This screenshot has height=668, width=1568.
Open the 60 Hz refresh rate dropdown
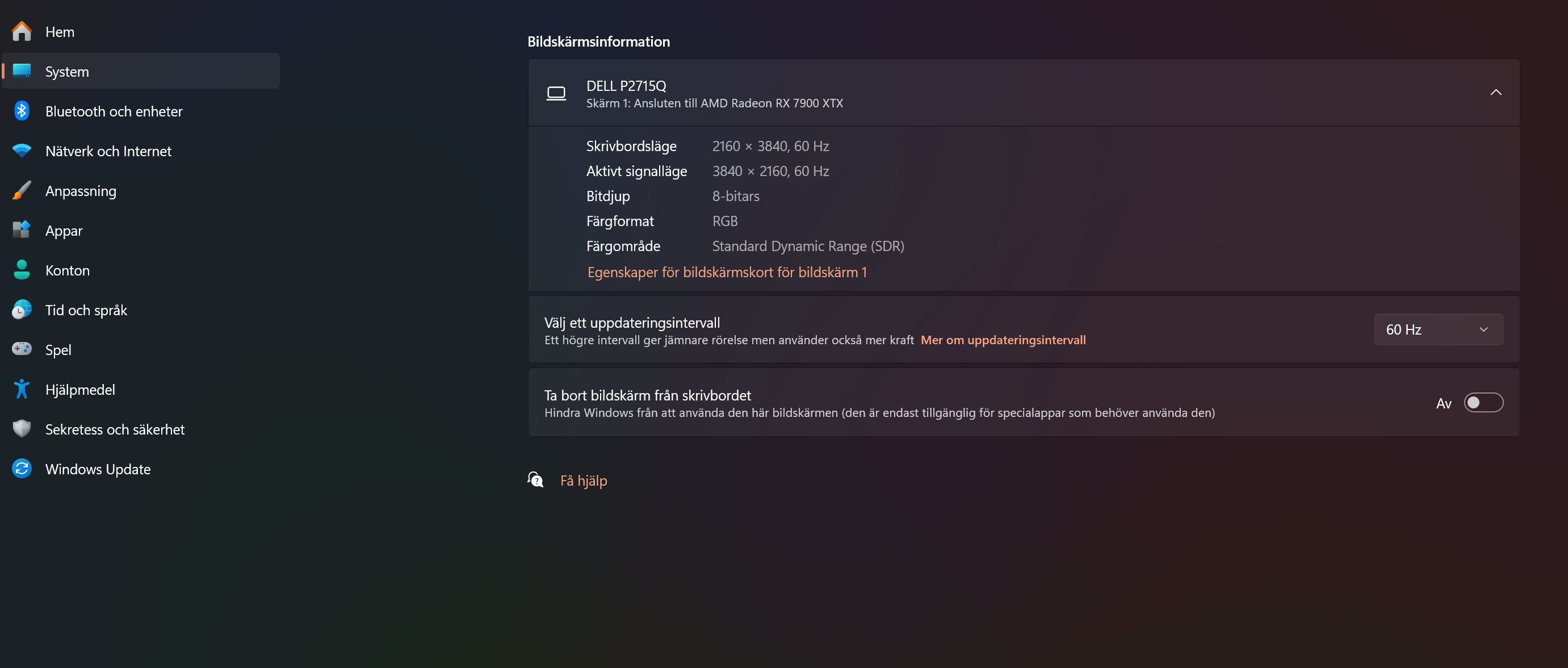coord(1438,329)
